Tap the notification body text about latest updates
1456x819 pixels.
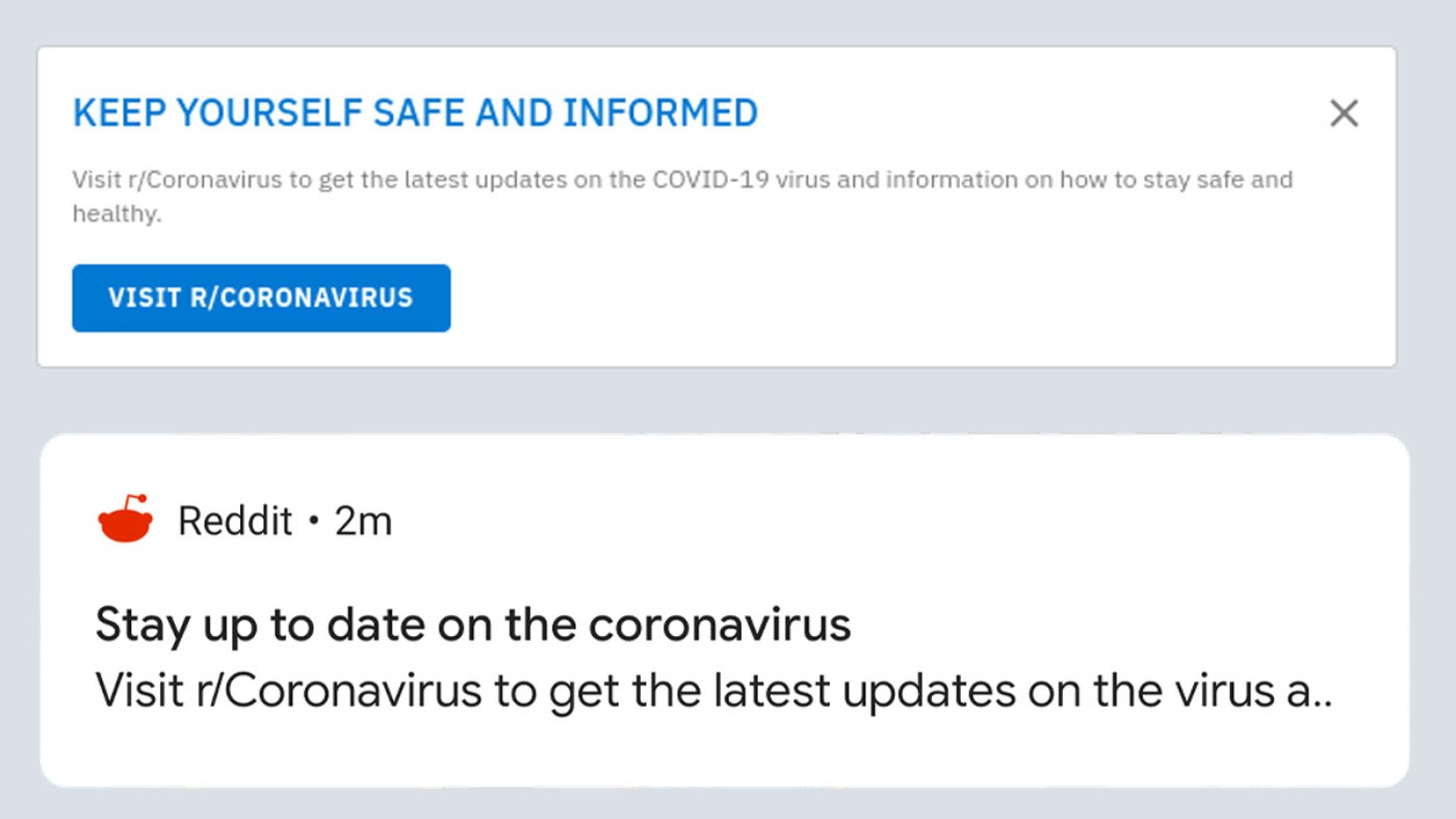(x=713, y=691)
